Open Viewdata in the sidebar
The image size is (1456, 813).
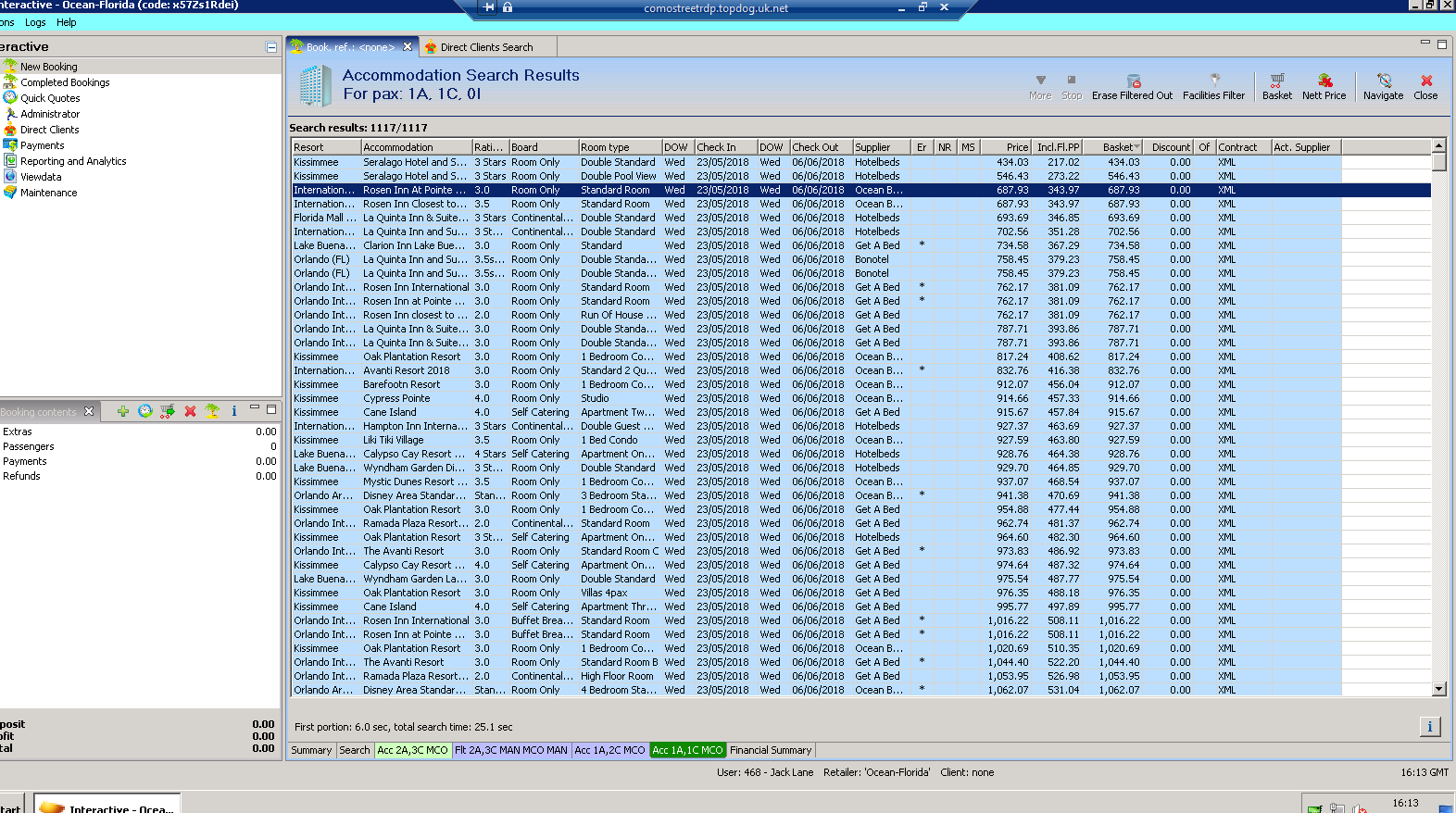[x=41, y=177]
